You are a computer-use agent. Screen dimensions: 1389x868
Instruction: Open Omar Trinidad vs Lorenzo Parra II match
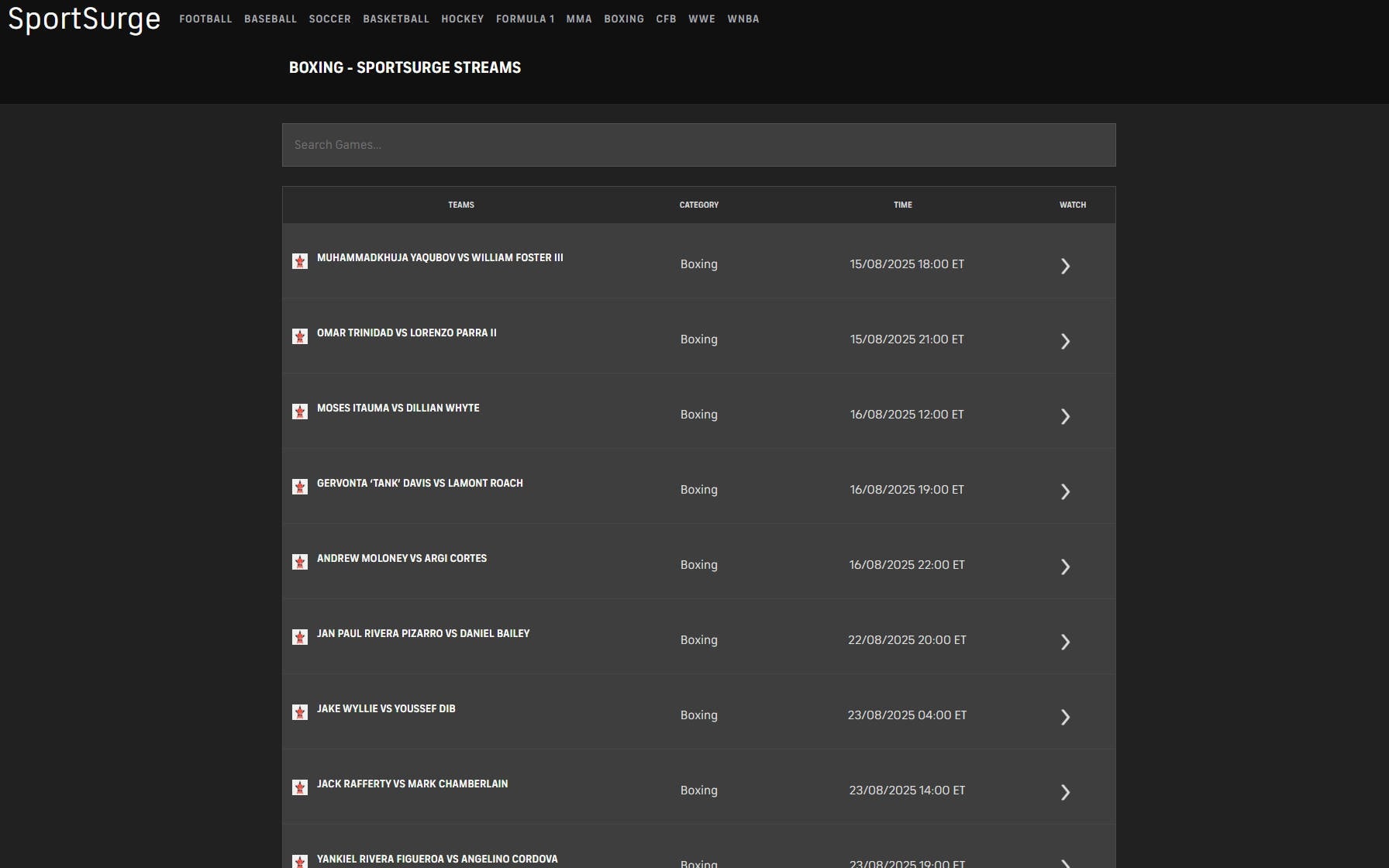click(x=407, y=332)
